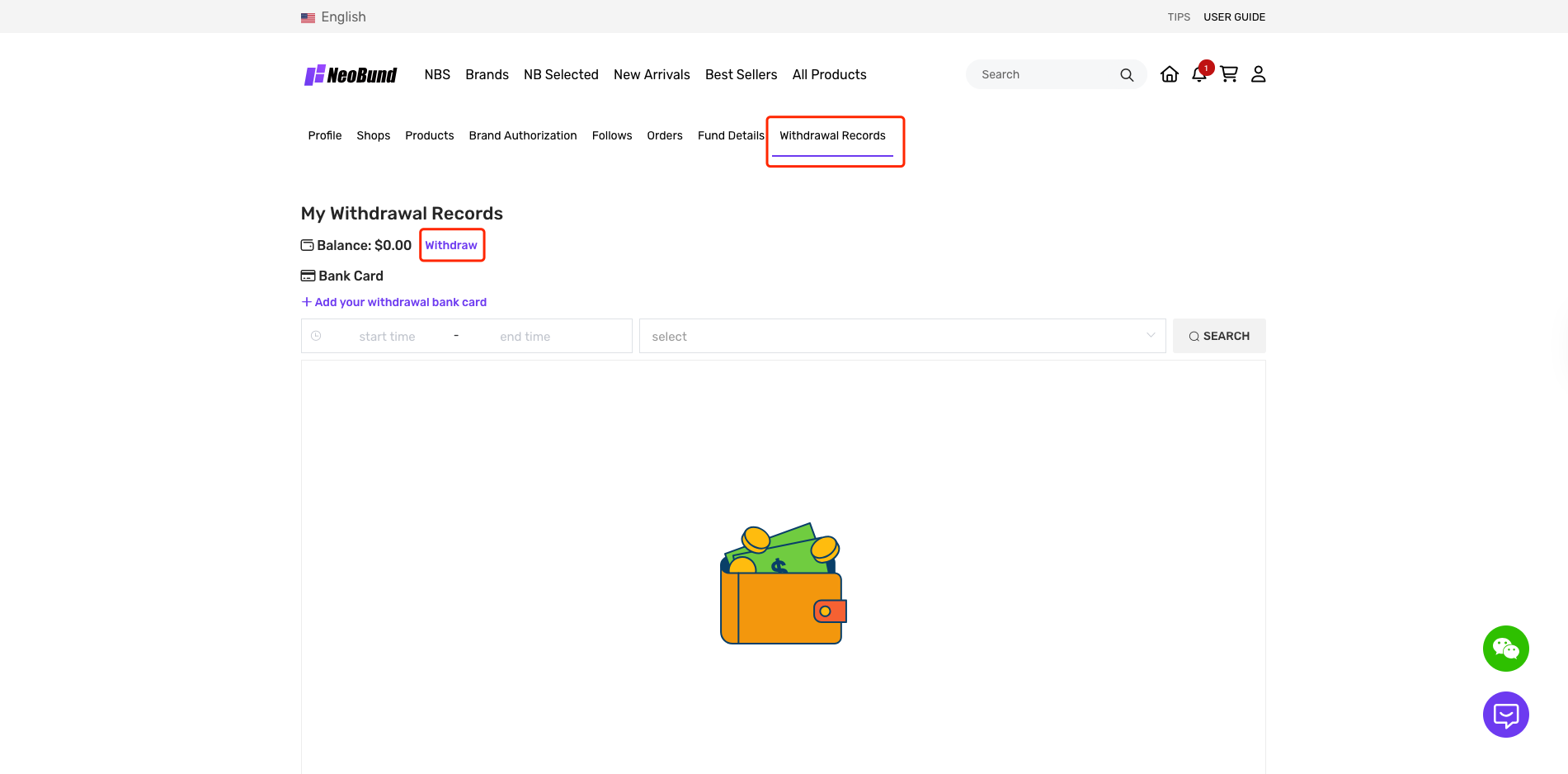Expand the select status dropdown
This screenshot has height=774, width=1568.
coord(902,336)
